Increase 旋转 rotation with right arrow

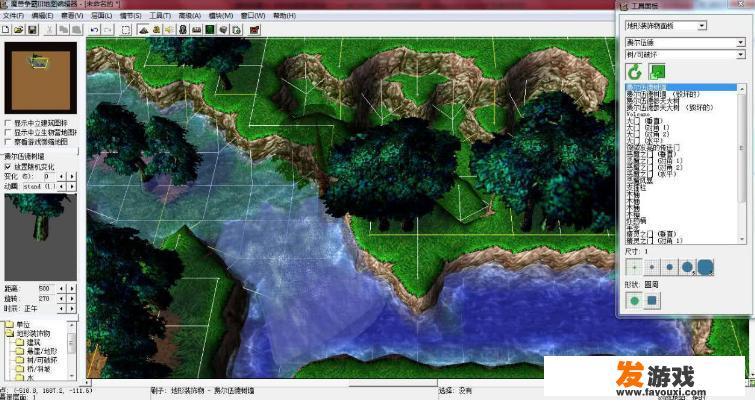pyautogui.click(x=72, y=299)
